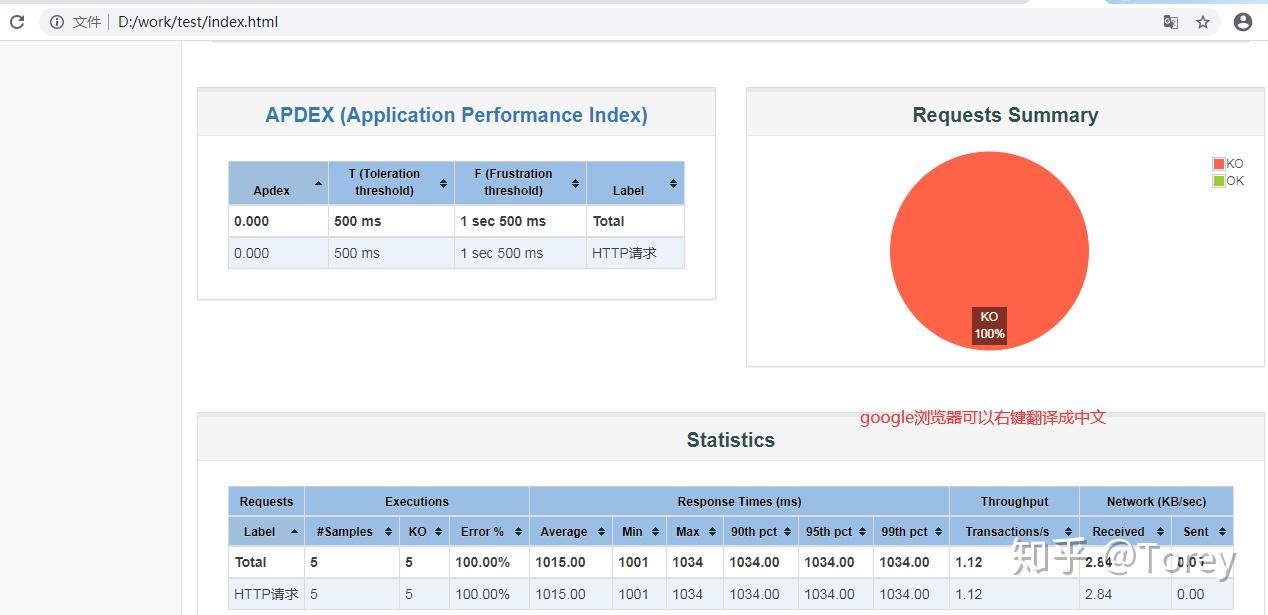This screenshot has width=1268, height=615.
Task: Sort Statistics by KO column
Action: pos(424,531)
